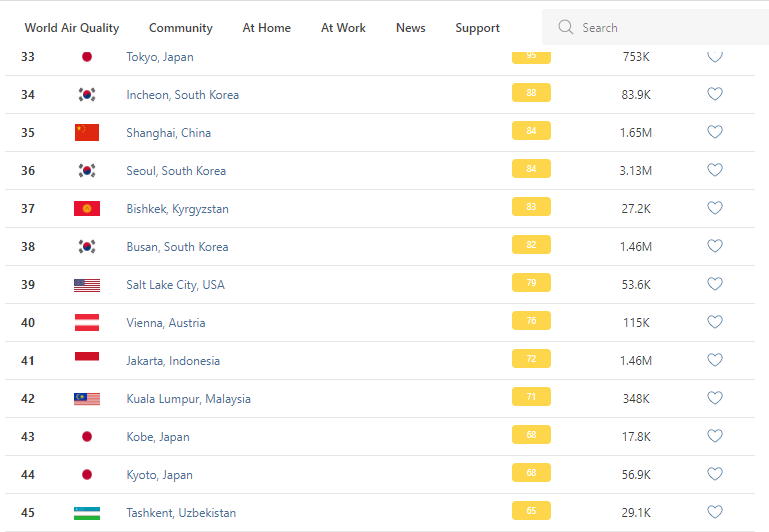Toggle favorite heart for Shanghai, China

click(x=715, y=132)
